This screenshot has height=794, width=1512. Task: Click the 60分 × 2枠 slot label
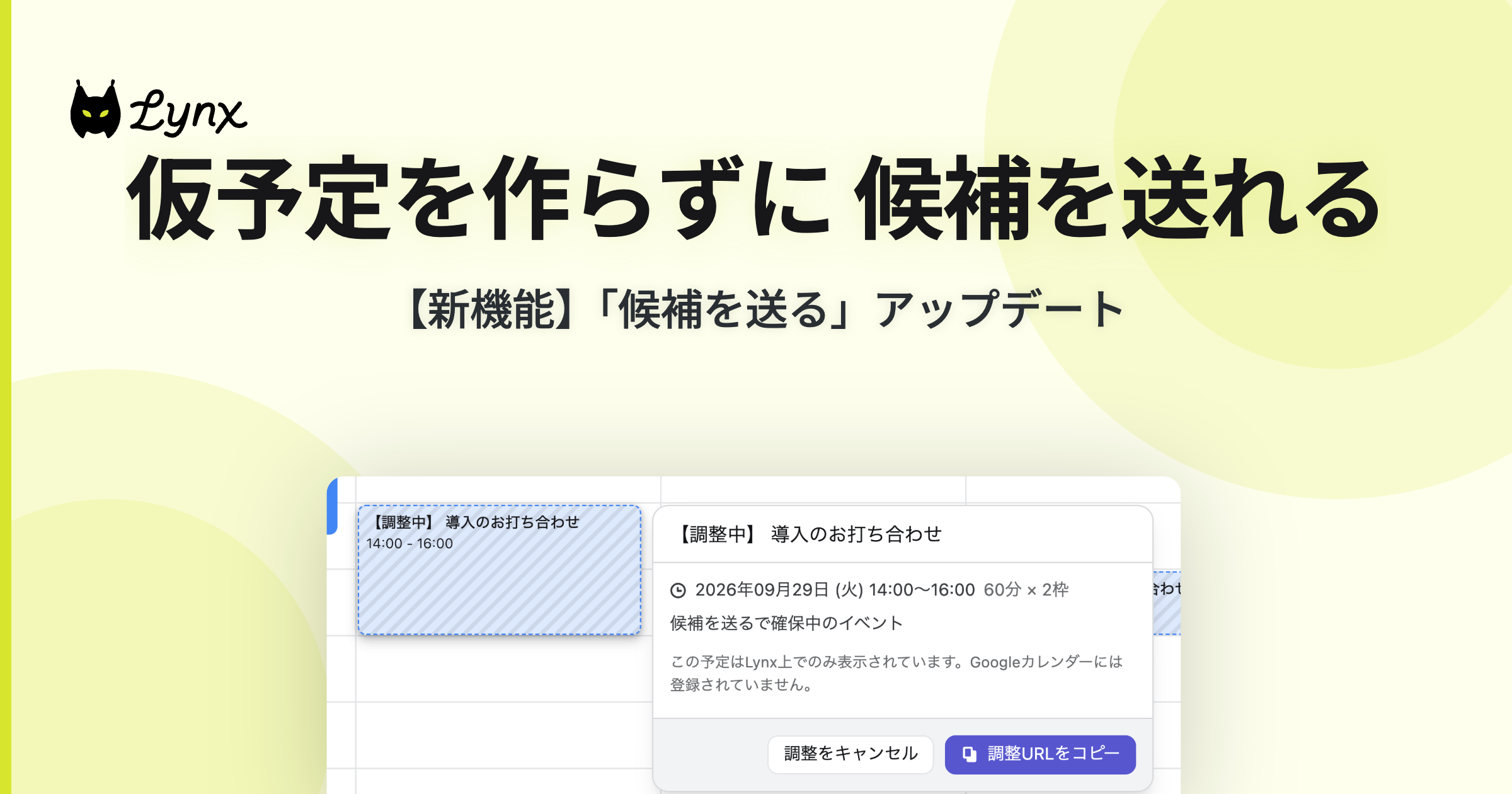(x=1026, y=590)
